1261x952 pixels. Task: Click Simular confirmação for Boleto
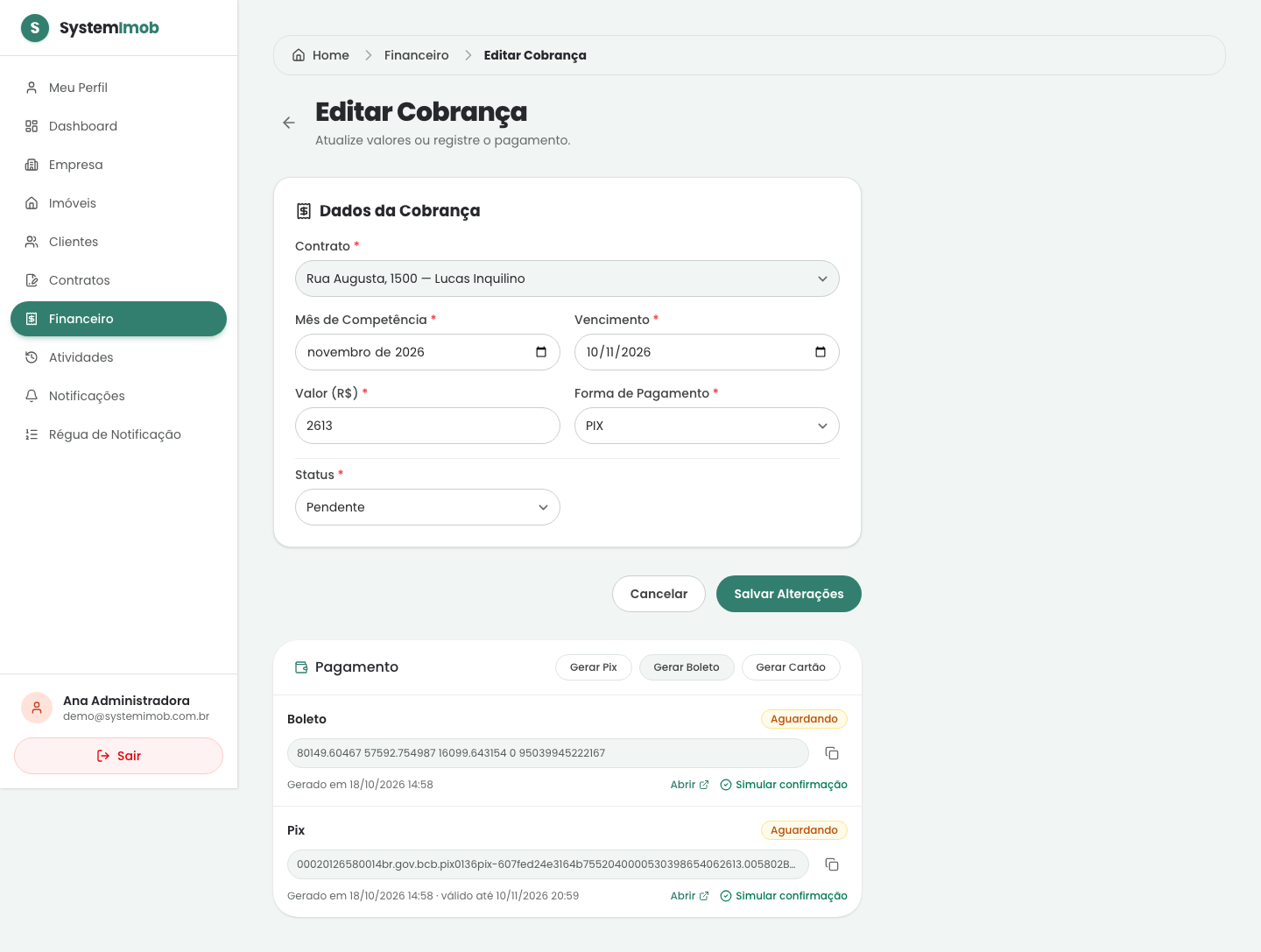point(784,785)
